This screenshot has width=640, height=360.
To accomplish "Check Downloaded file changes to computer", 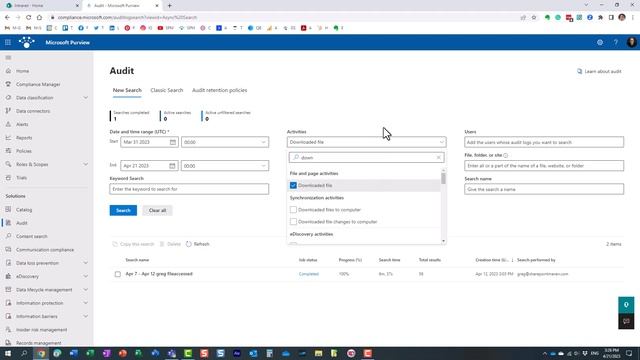I will click(x=293, y=222).
